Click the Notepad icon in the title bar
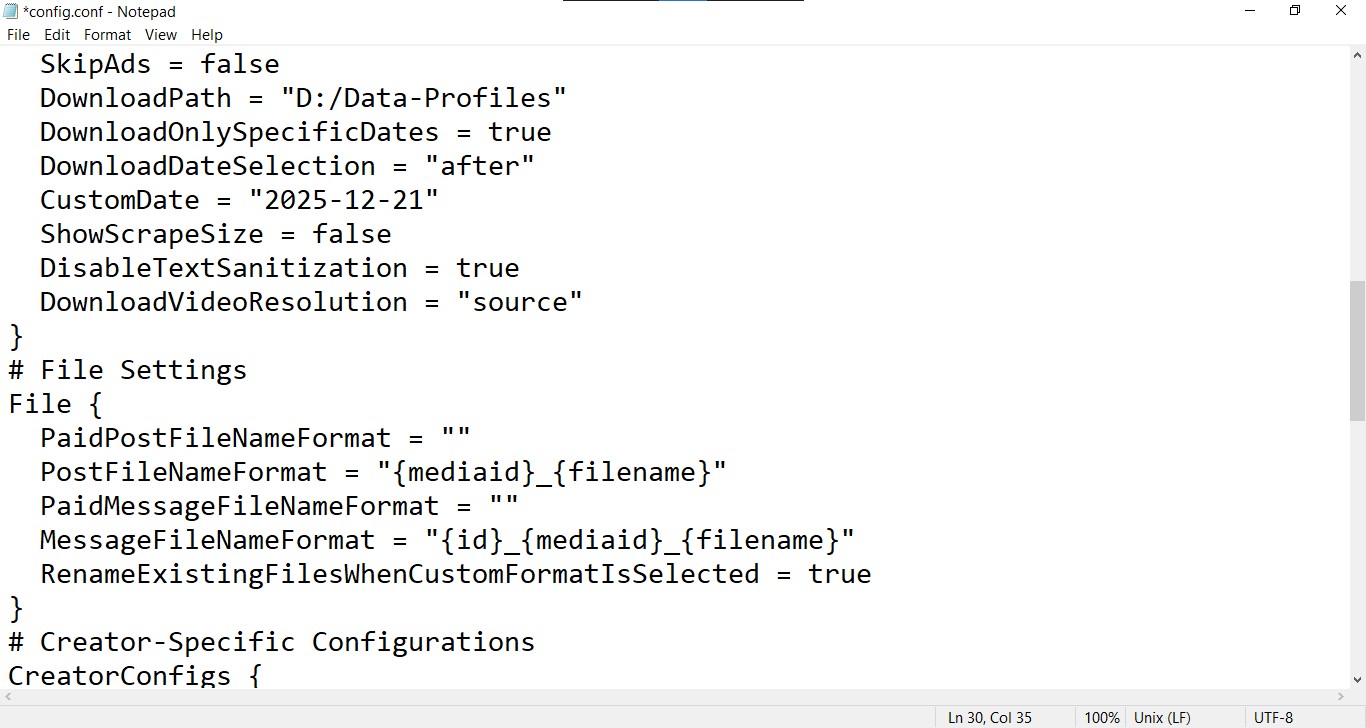1366x728 pixels. 11,11
